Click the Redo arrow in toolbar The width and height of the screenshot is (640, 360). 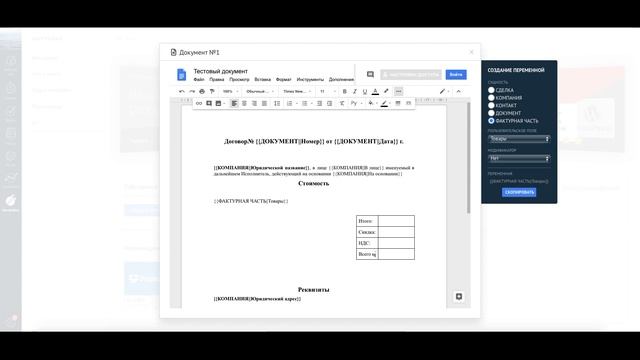point(192,91)
